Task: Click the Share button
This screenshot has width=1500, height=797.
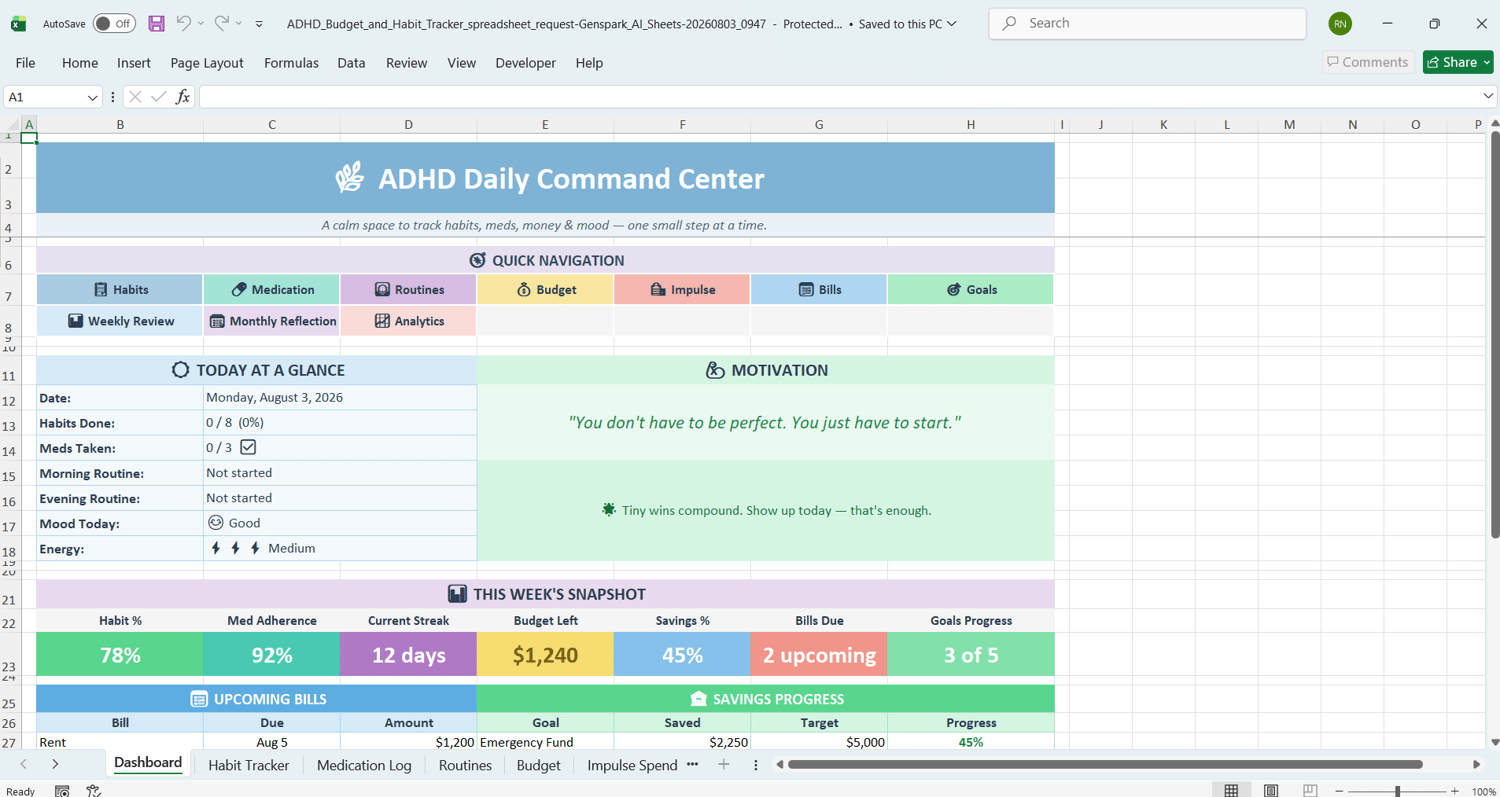Action: 1458,62
